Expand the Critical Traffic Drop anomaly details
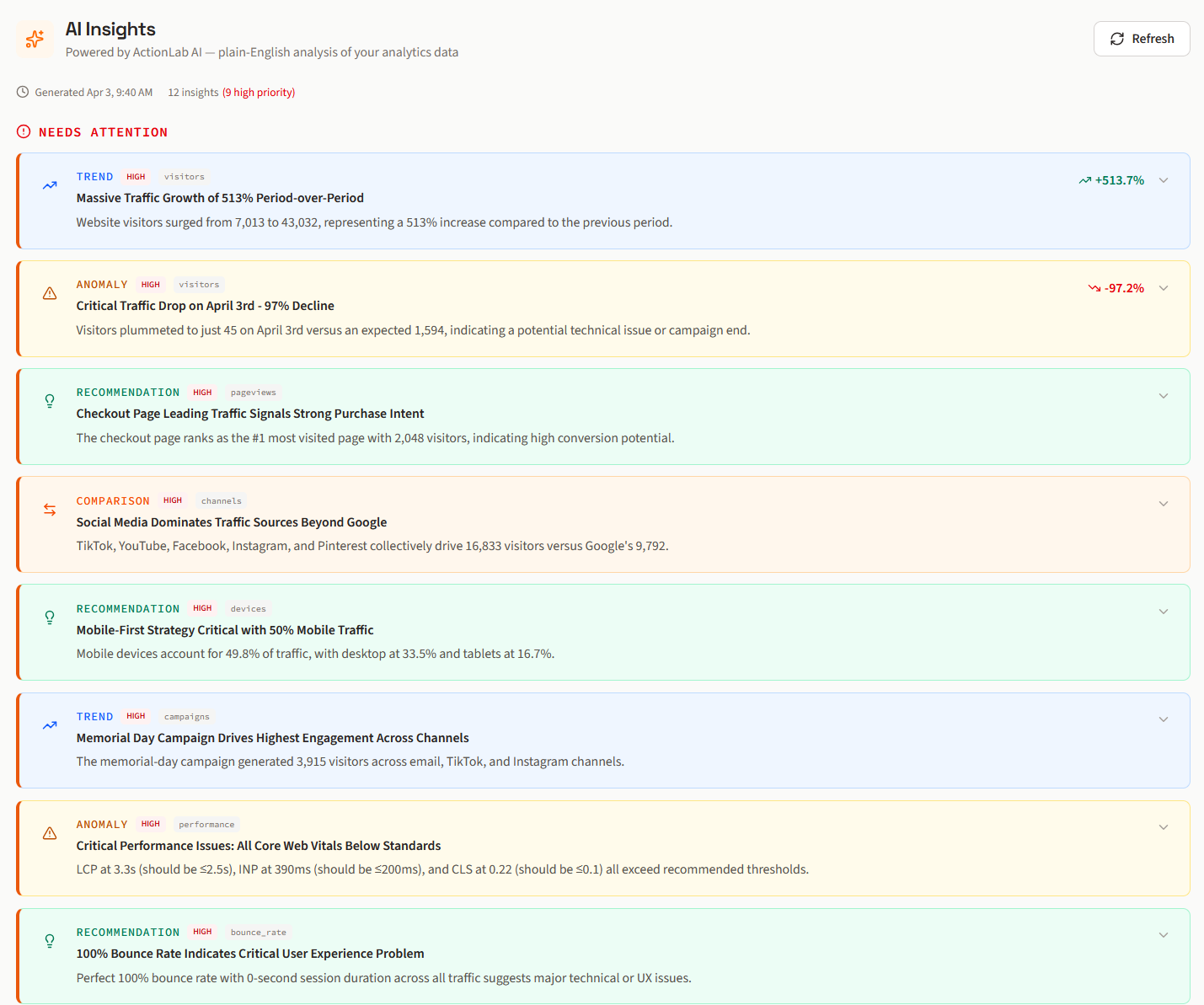The width and height of the screenshot is (1204, 1005). tap(1164, 287)
